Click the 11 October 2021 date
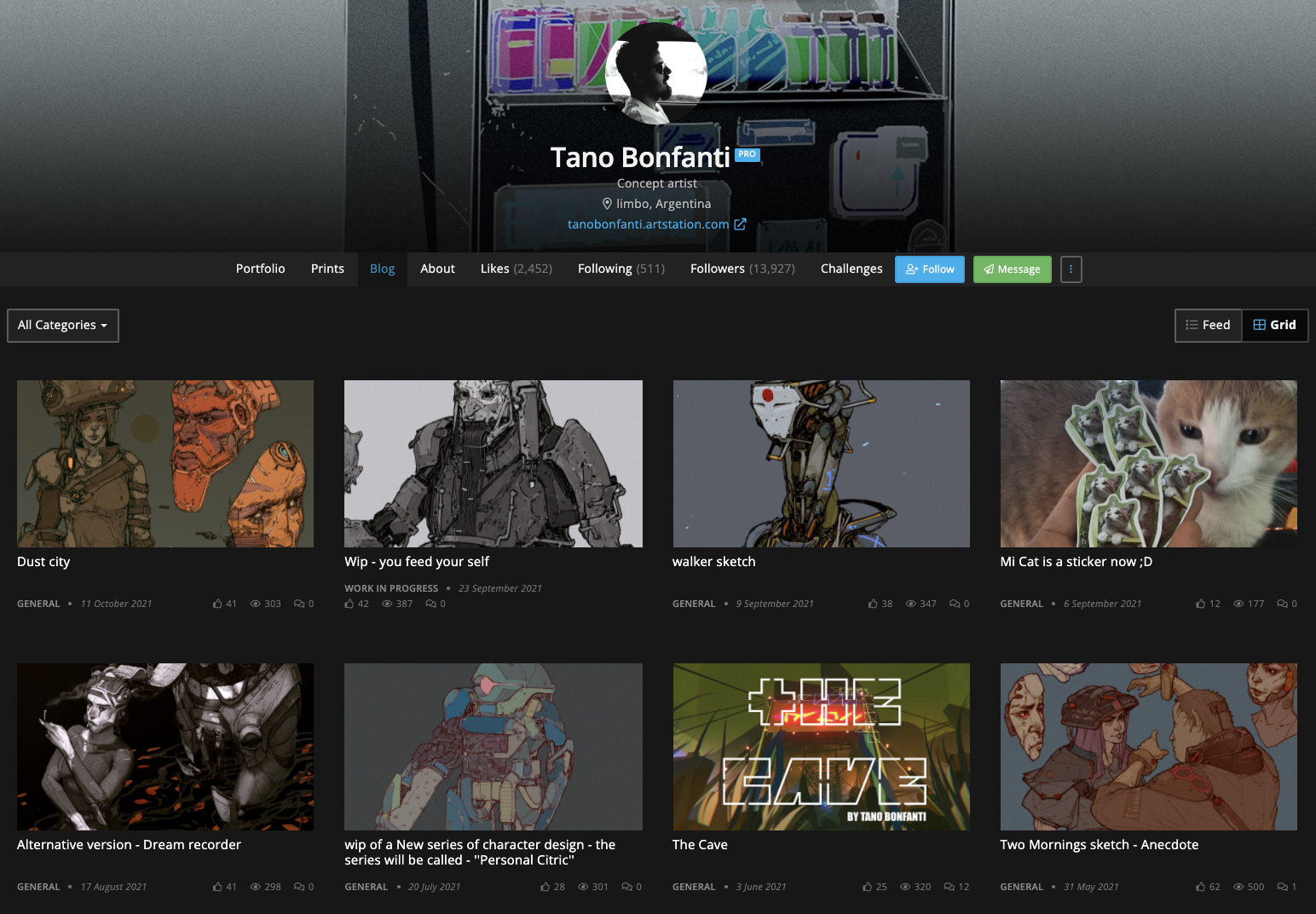Image resolution: width=1316 pixels, height=914 pixels. 116,604
